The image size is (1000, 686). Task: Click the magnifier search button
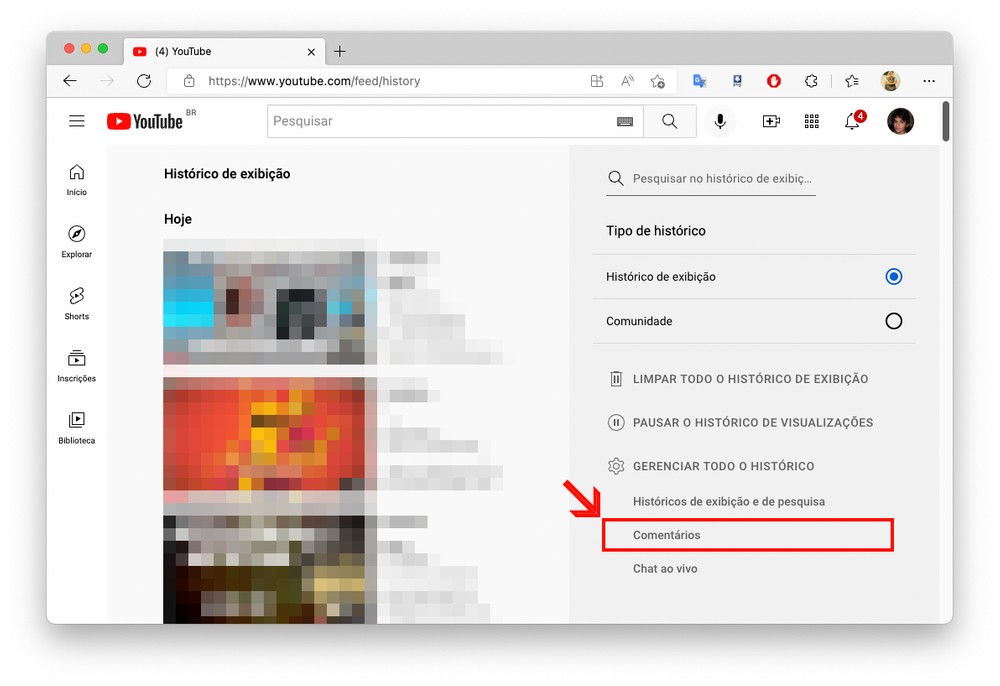click(x=670, y=121)
